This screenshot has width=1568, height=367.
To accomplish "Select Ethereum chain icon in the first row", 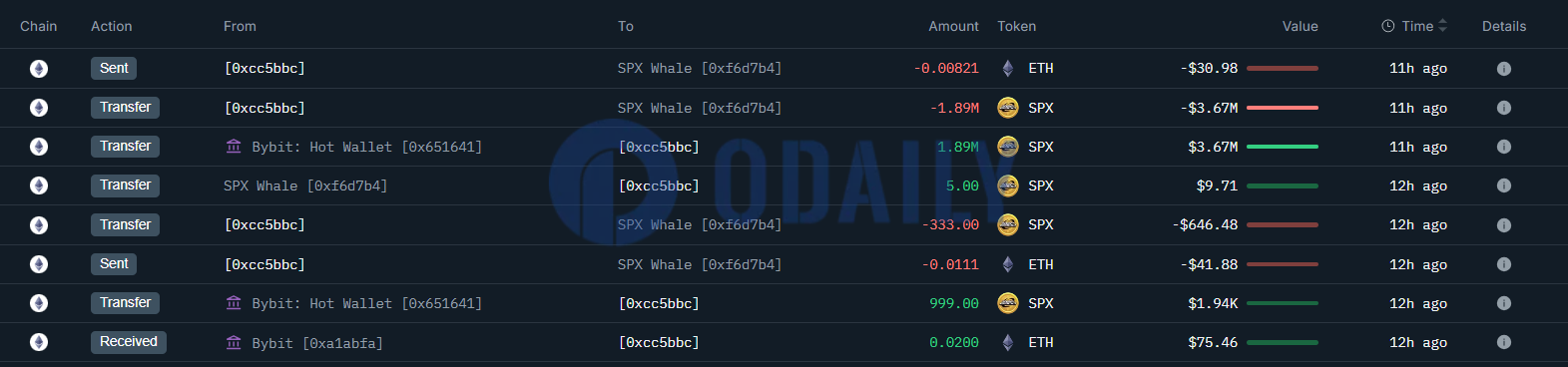I will (39, 69).
